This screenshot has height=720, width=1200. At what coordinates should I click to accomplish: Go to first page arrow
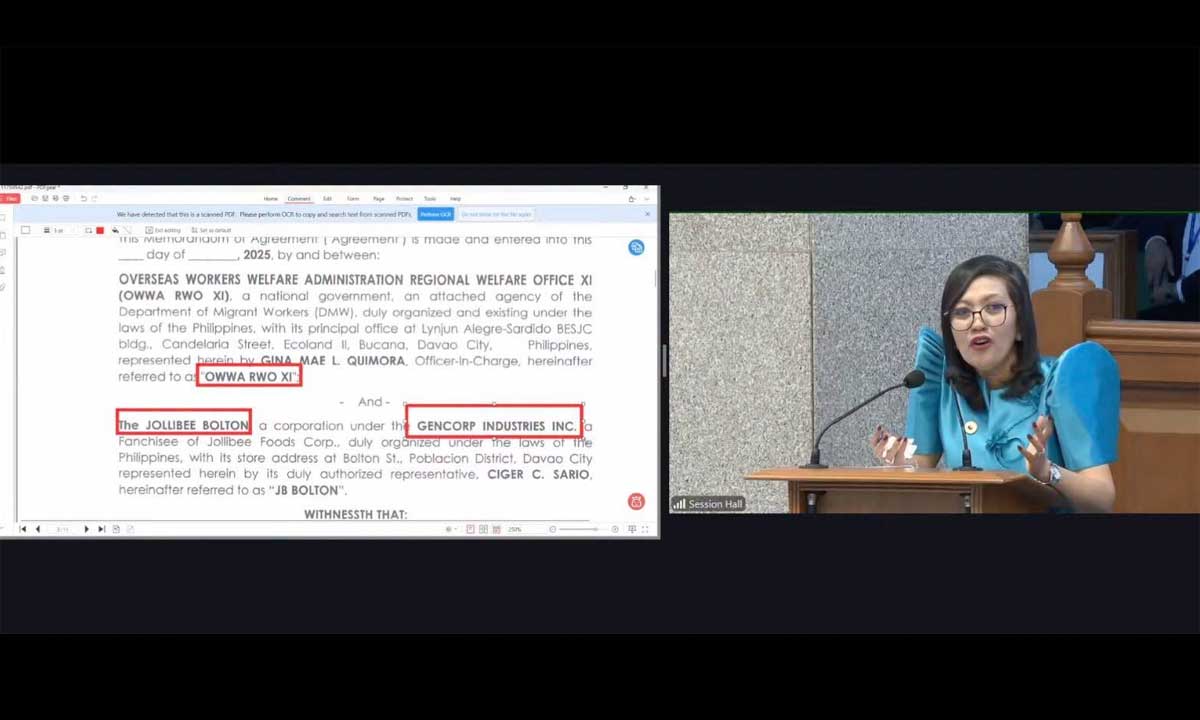[23, 529]
